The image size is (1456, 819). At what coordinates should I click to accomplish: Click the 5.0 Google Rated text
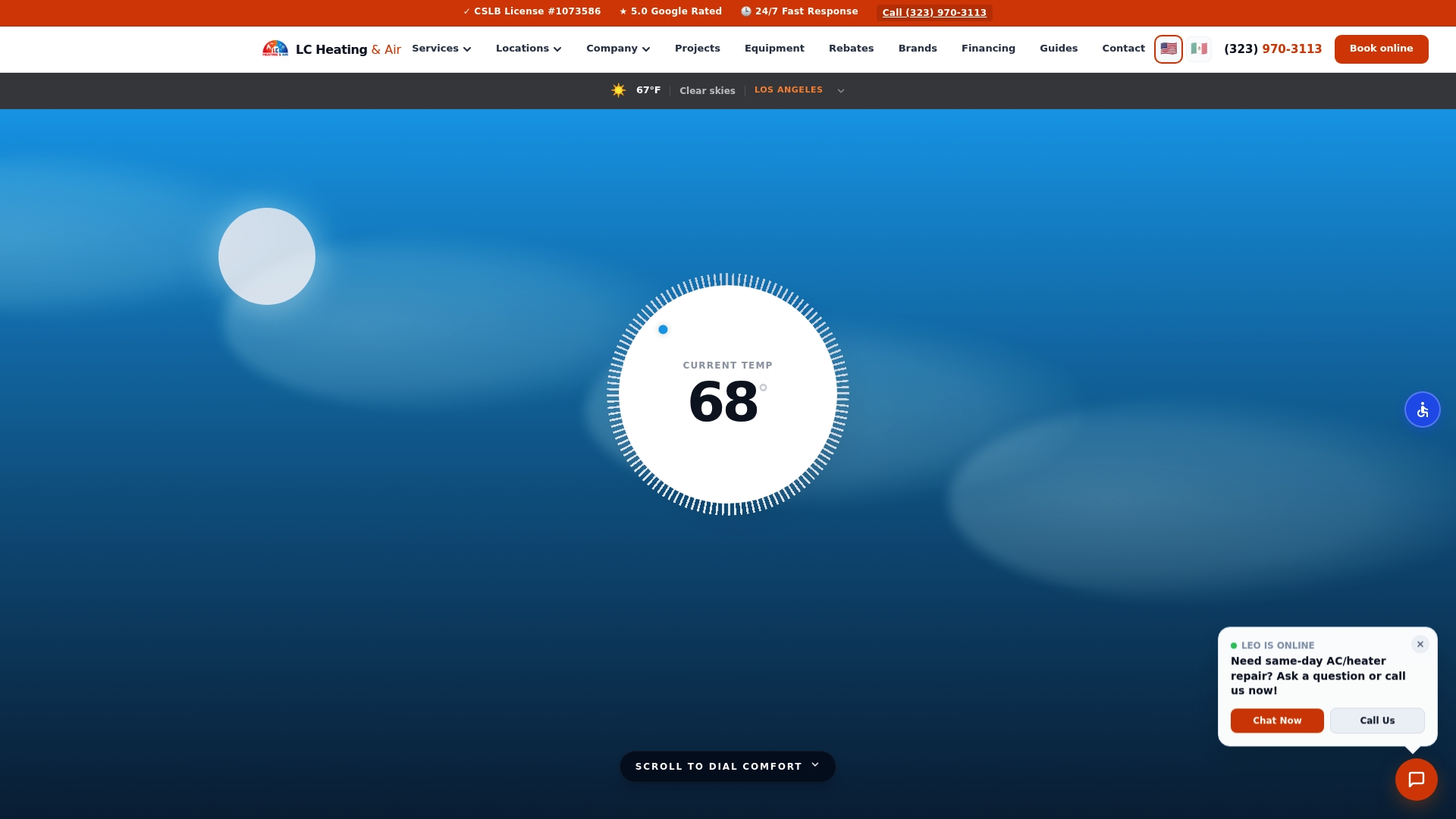tap(670, 11)
